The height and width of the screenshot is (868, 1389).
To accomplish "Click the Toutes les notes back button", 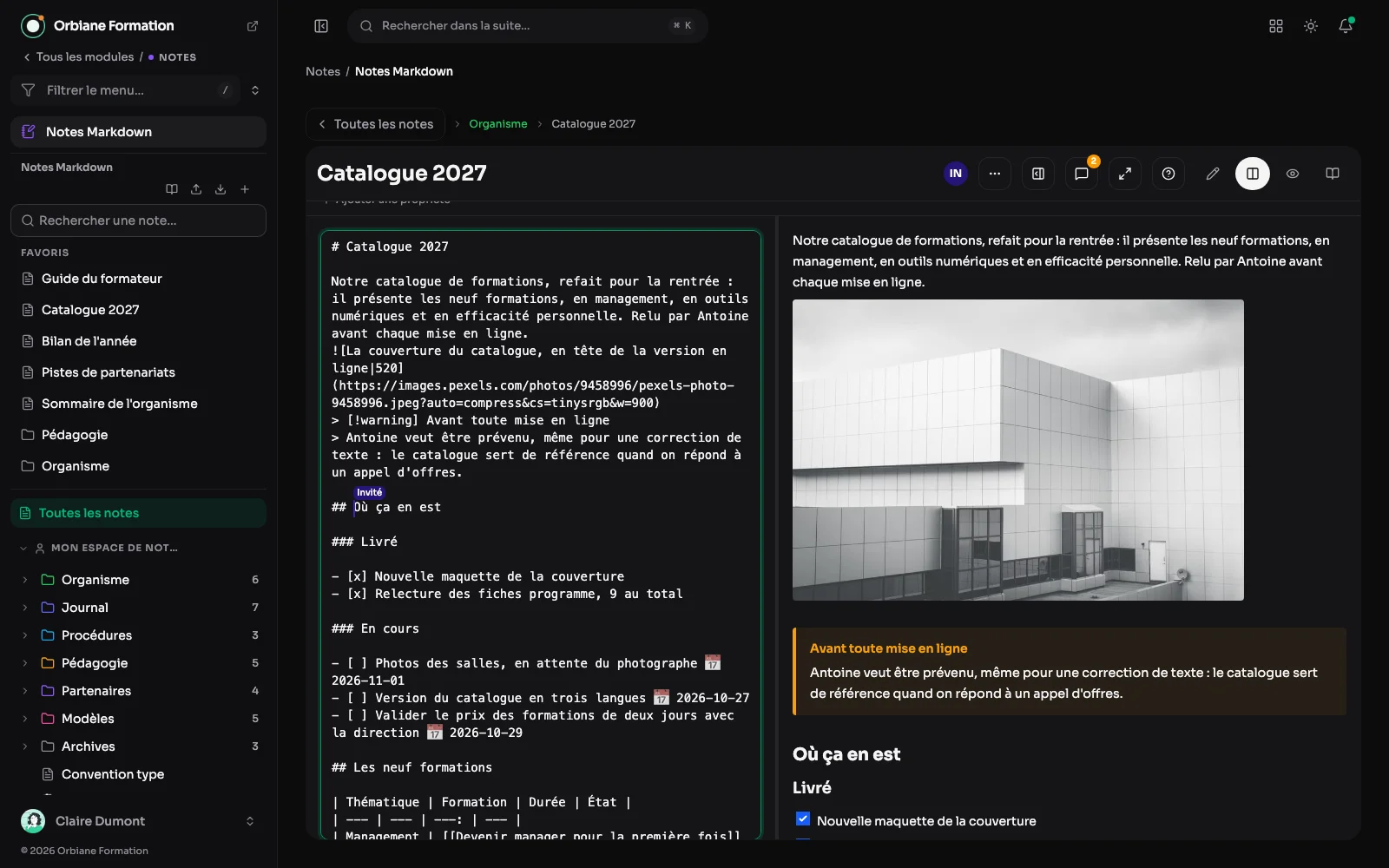I will pyautogui.click(x=375, y=124).
